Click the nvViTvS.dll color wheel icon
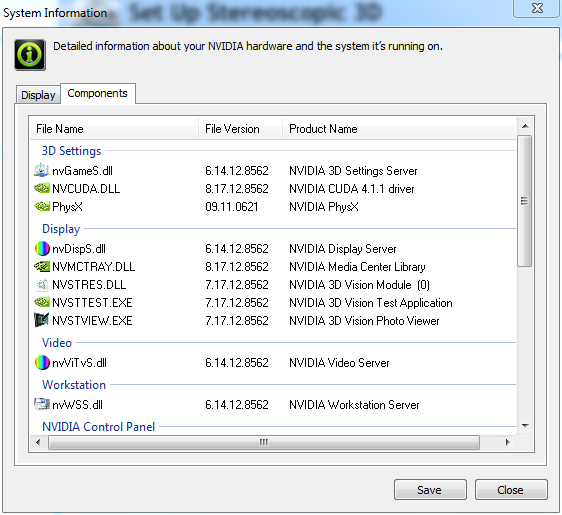Viewport: 562px width, 515px height. tap(42, 362)
